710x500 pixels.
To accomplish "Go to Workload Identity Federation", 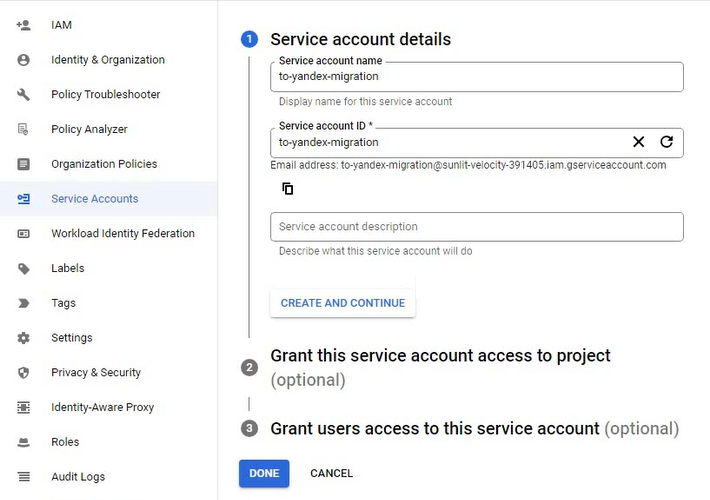I will (x=123, y=234).
